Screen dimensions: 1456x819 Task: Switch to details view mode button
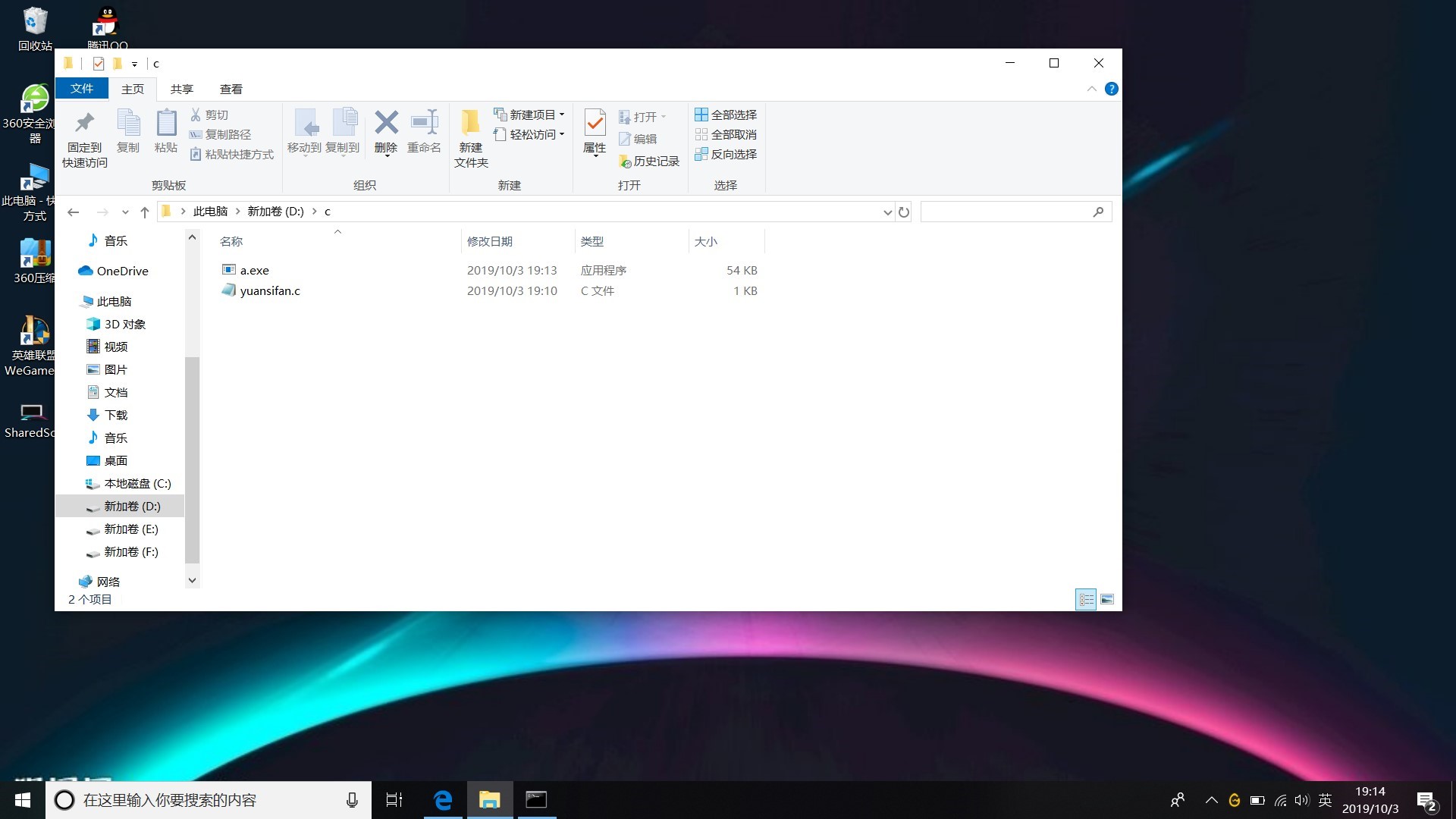pyautogui.click(x=1086, y=599)
